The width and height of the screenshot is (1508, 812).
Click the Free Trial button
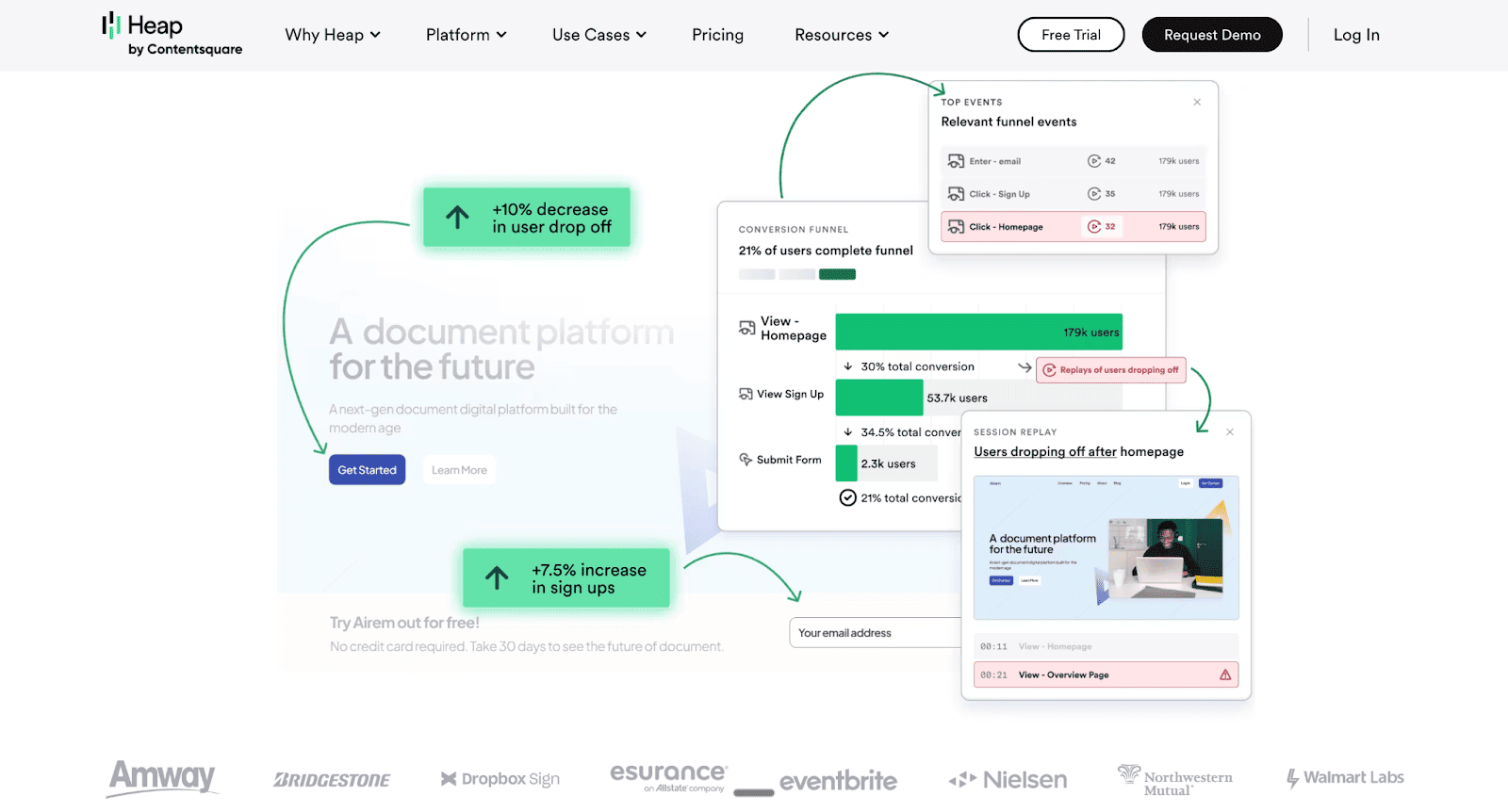pos(1071,35)
